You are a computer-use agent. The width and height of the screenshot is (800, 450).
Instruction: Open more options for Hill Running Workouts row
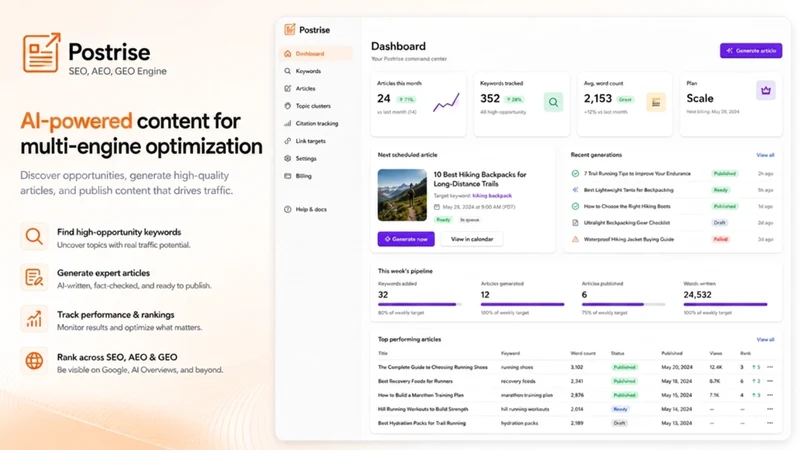tap(770, 409)
